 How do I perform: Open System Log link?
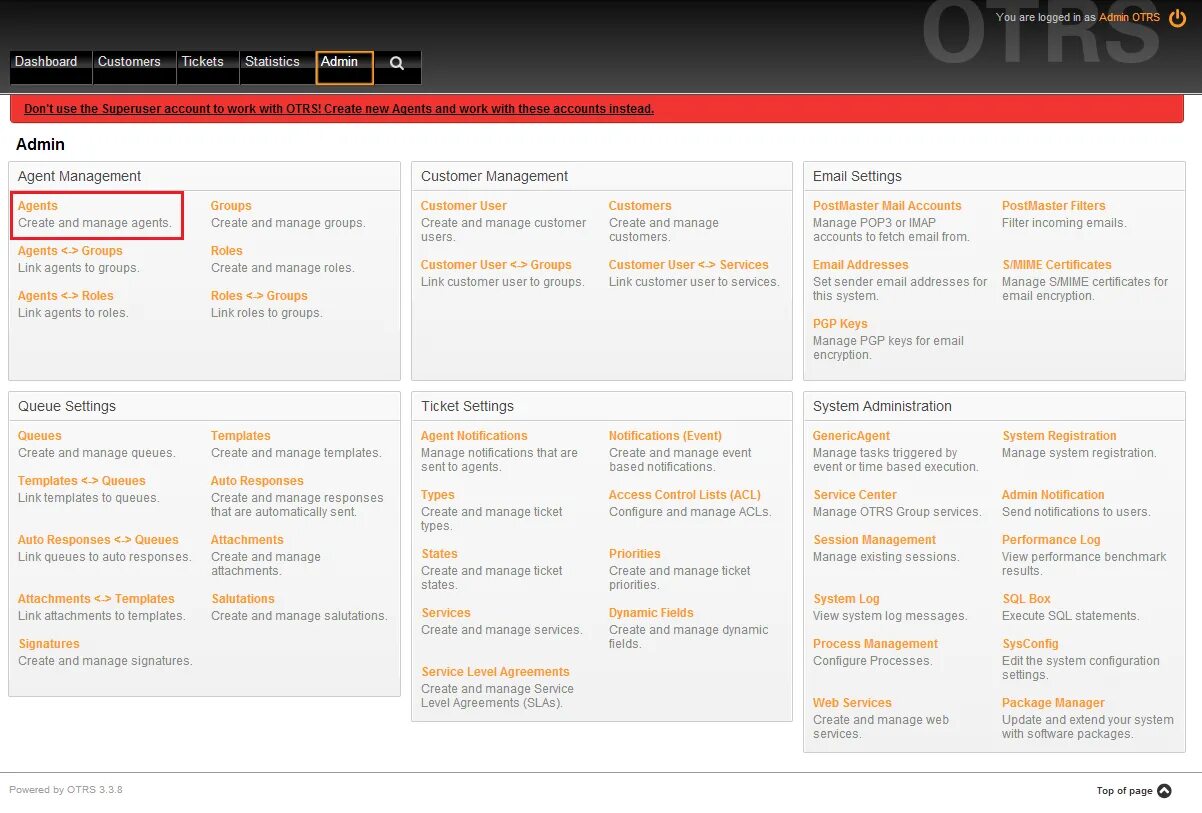click(847, 599)
